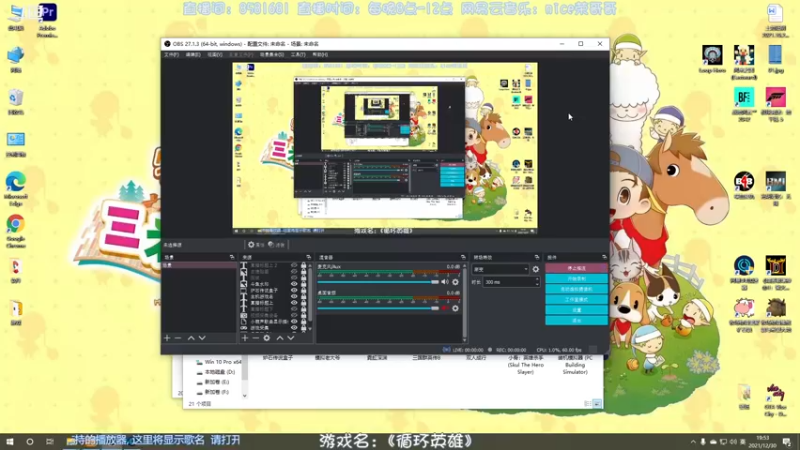Decrease transition duration with down stepper
Image resolution: width=800 pixels, height=450 pixels.
[x=537, y=284]
